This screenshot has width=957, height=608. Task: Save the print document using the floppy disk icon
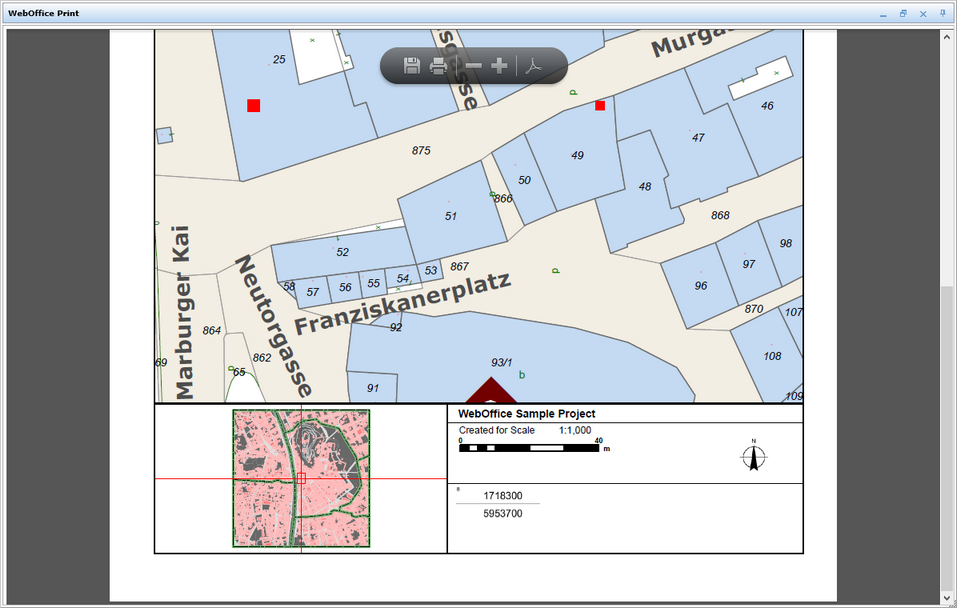(x=410, y=65)
